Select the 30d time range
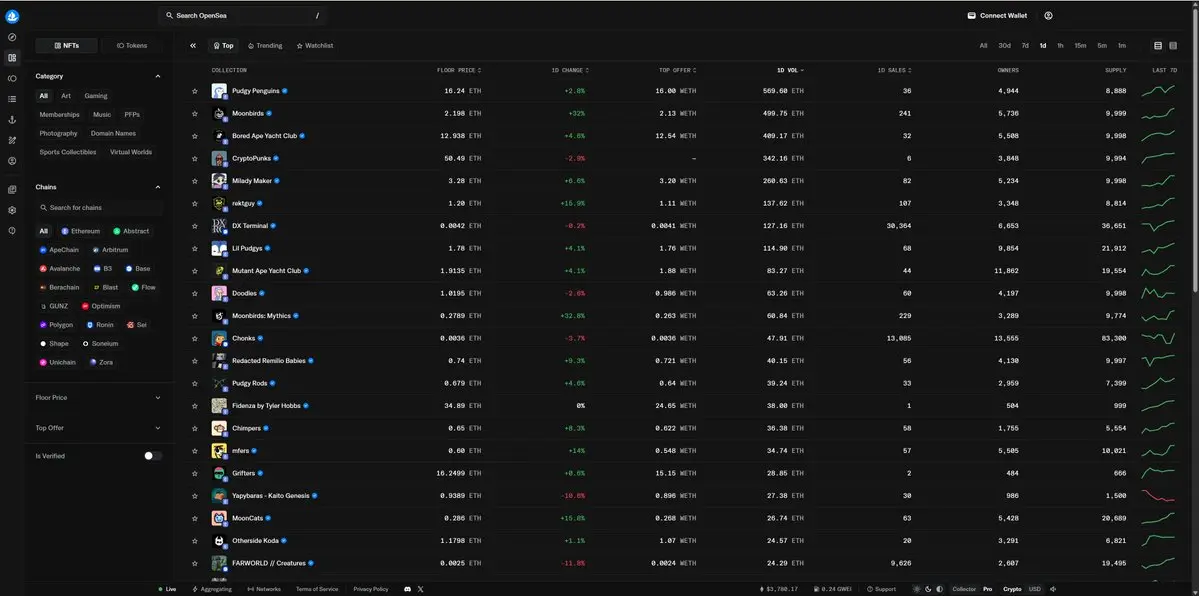 click(1004, 46)
